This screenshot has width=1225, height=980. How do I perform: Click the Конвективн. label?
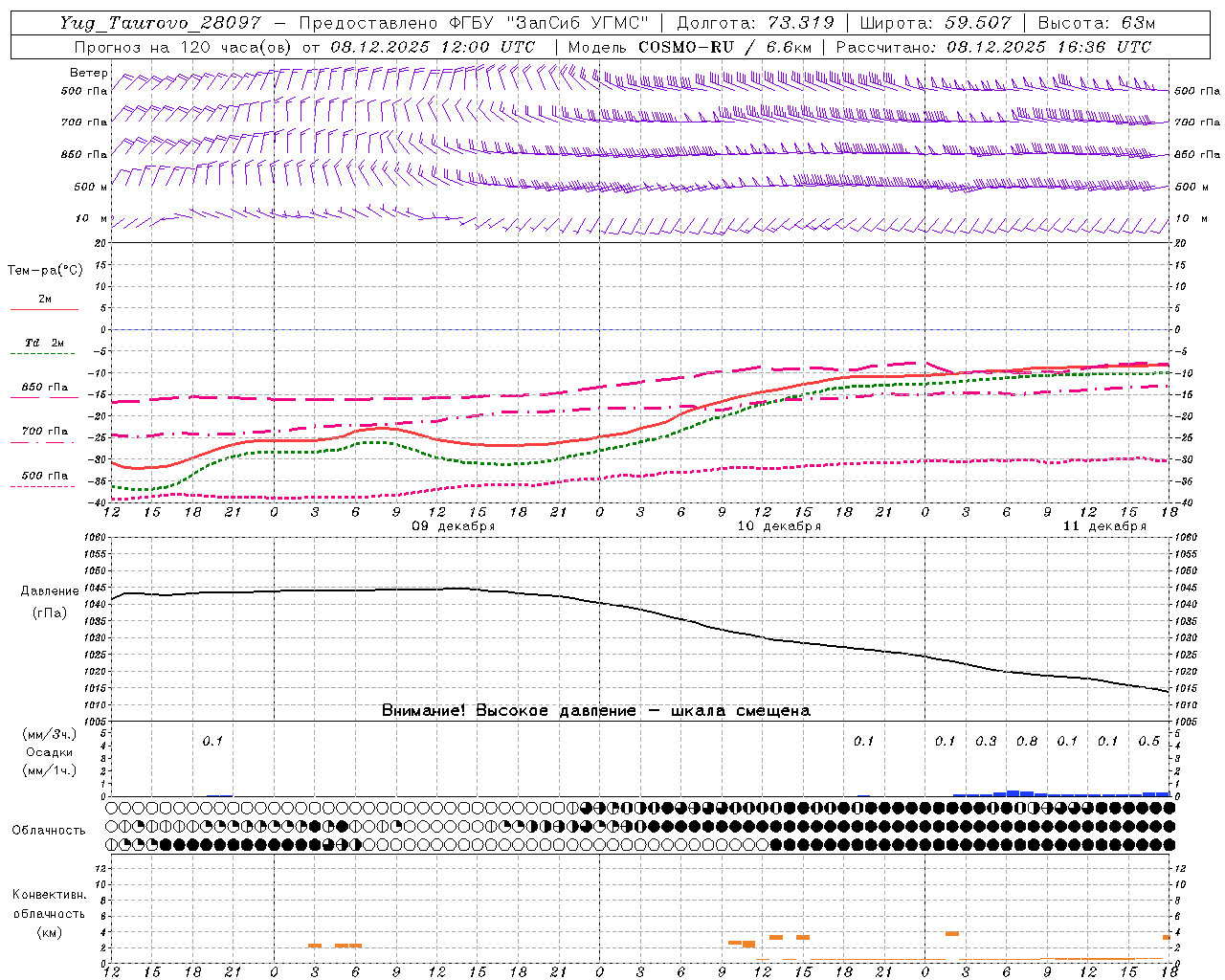point(49,895)
